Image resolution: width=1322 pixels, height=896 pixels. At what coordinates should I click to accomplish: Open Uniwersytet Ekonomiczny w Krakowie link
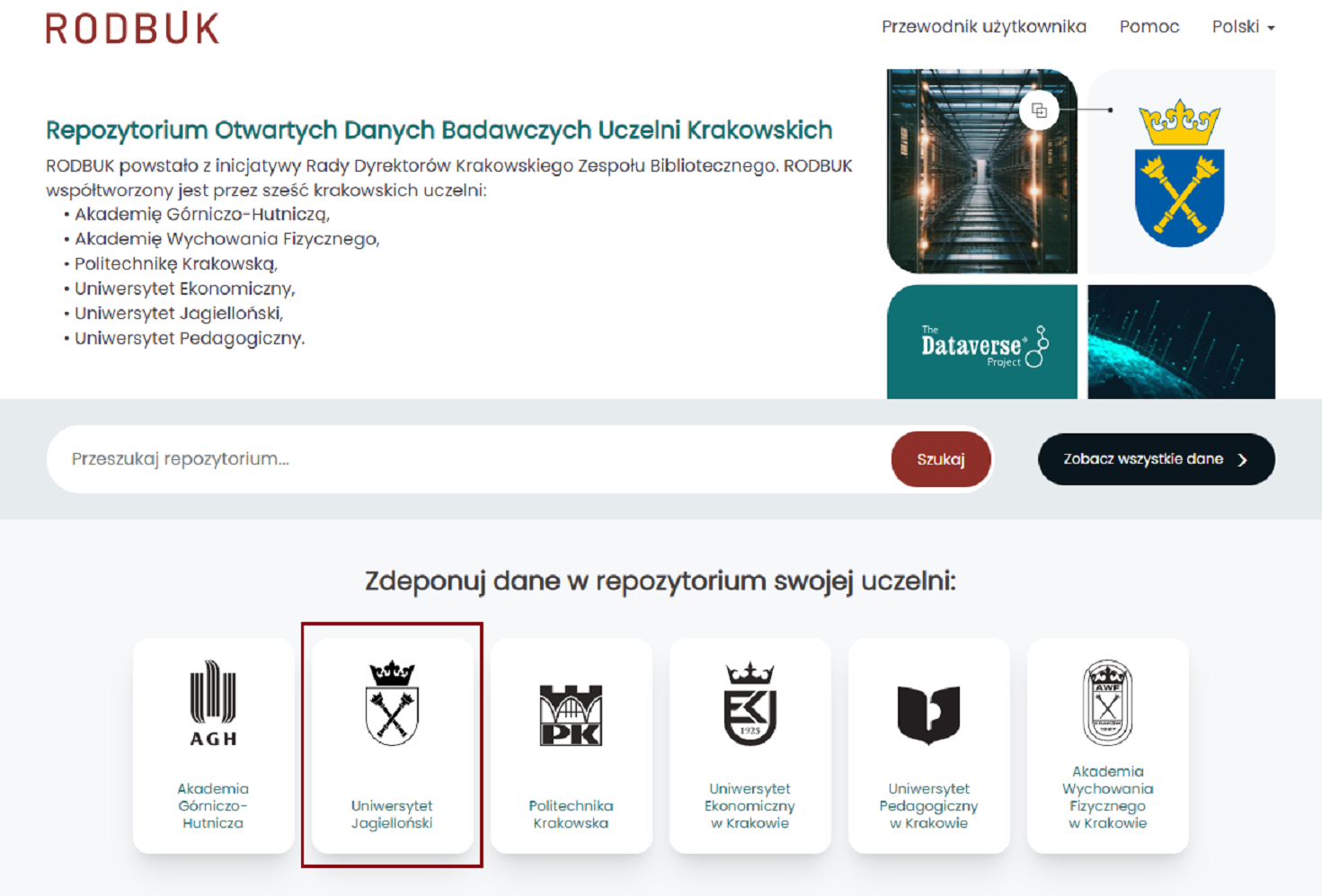coord(750,805)
